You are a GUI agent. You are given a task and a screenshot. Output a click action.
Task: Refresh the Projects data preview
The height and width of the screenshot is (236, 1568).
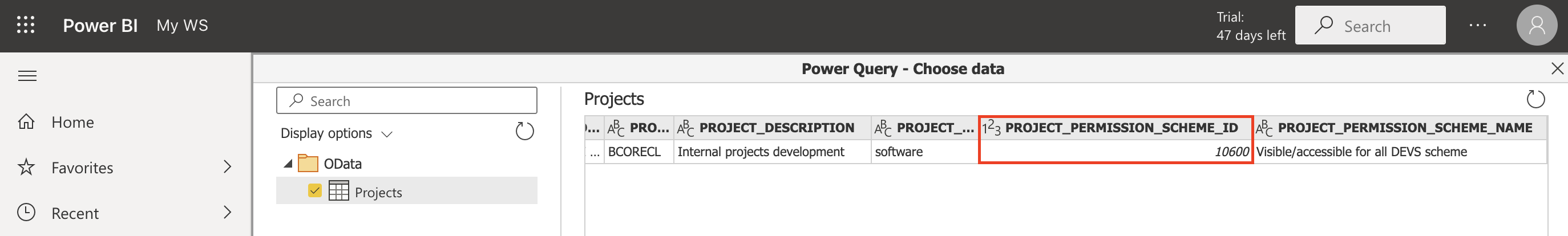tap(1535, 99)
